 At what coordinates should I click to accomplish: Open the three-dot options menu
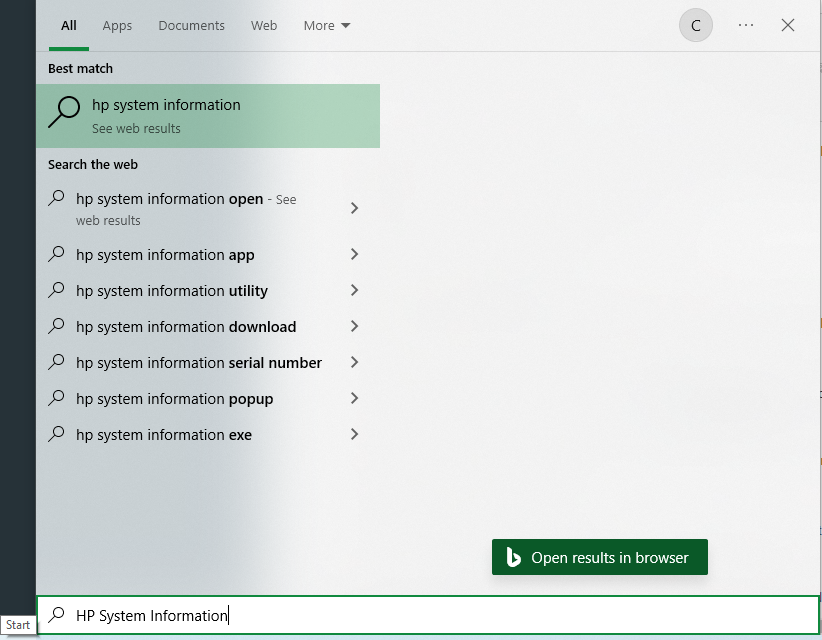(745, 25)
